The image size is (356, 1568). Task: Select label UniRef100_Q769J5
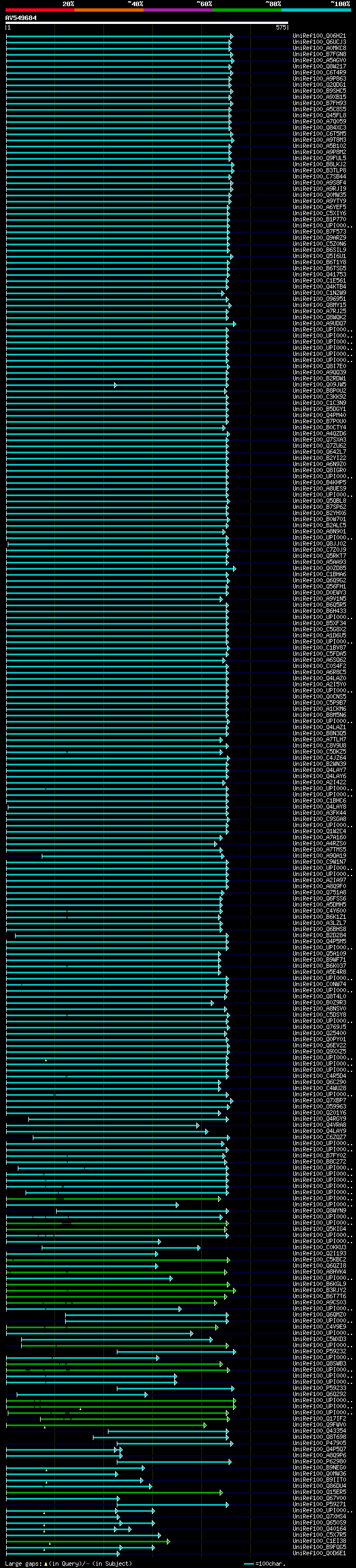point(319,1027)
